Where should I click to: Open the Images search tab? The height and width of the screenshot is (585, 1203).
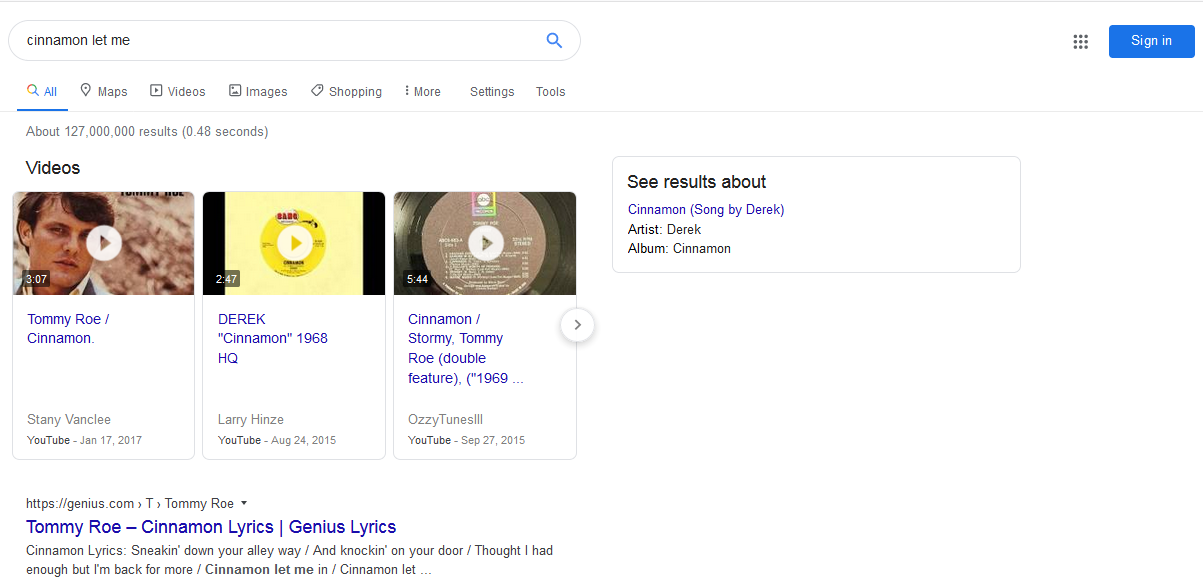coord(258,91)
